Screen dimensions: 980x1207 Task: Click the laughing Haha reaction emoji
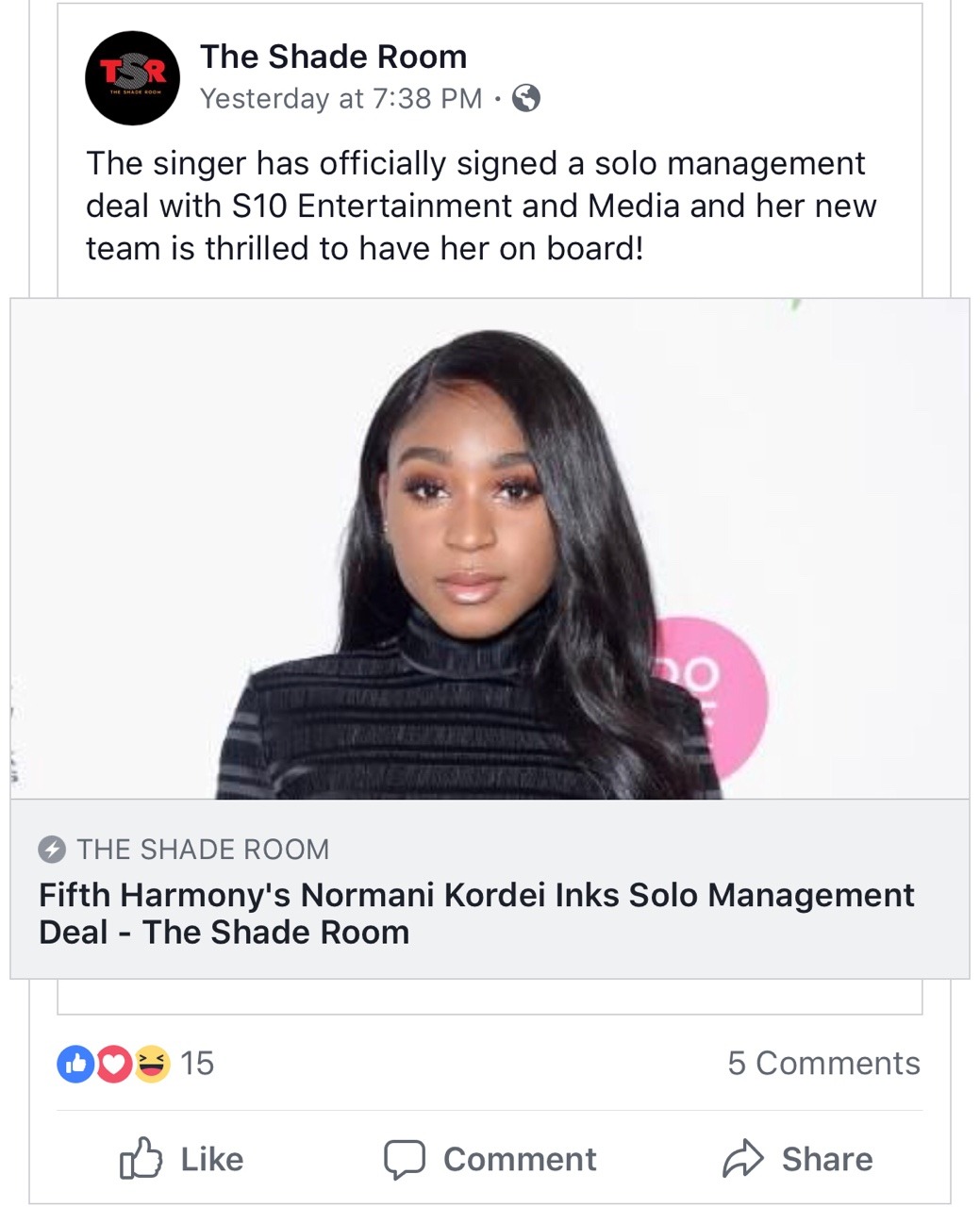[152, 1064]
